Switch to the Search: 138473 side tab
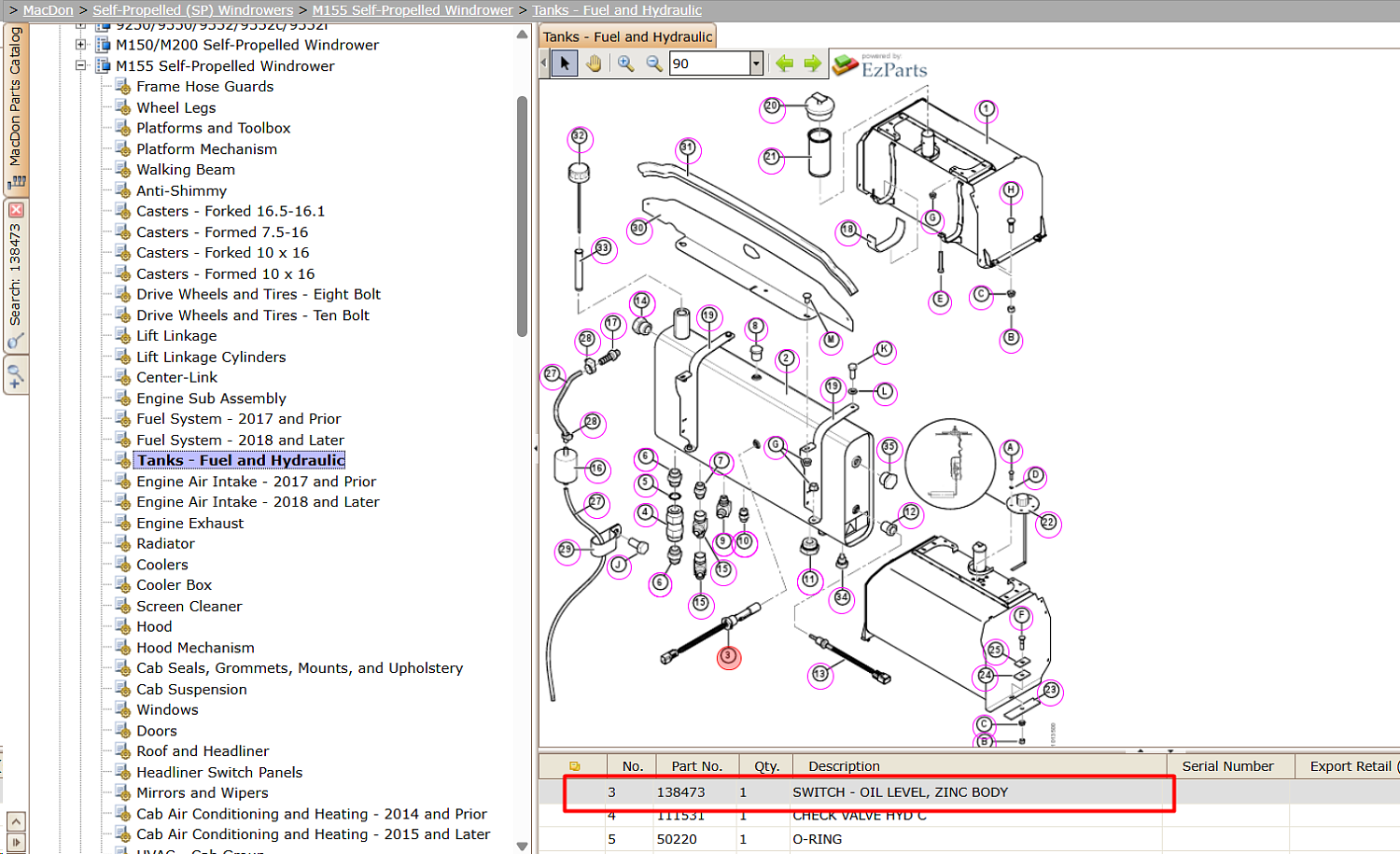1400x854 pixels. [x=16, y=276]
